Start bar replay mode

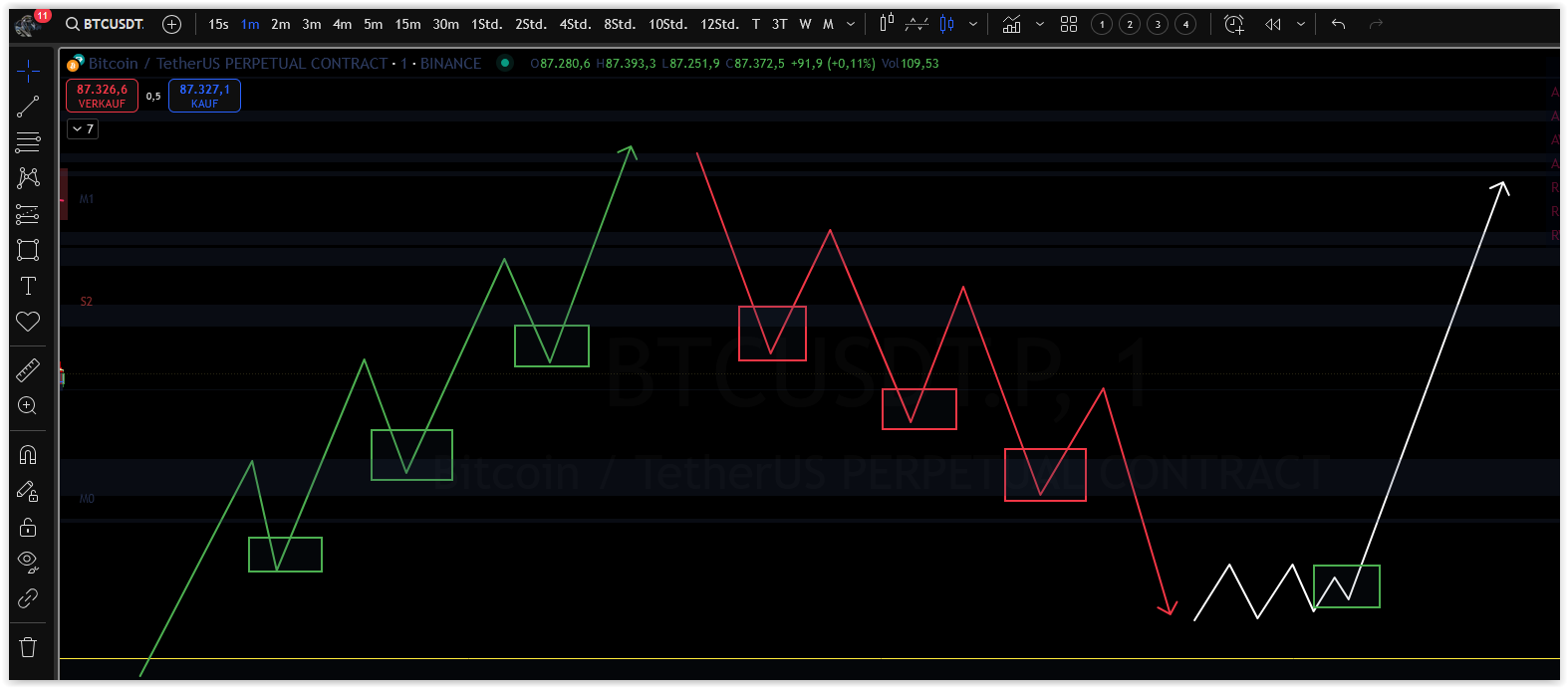[1274, 24]
